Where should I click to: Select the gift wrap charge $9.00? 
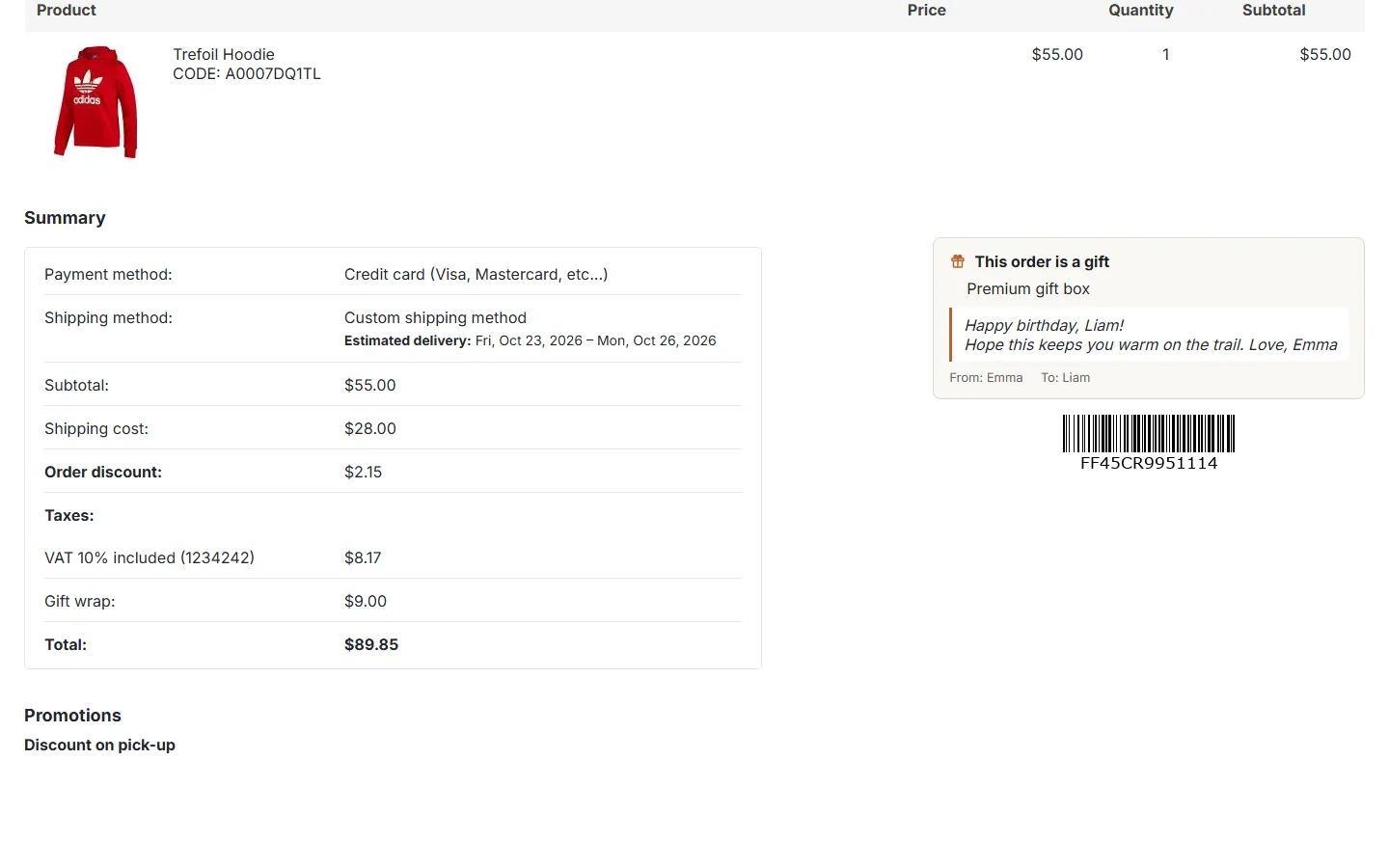pyautogui.click(x=366, y=601)
